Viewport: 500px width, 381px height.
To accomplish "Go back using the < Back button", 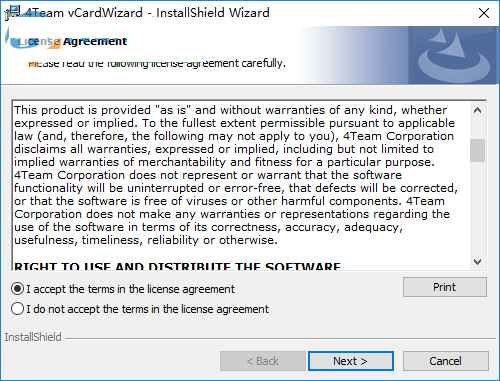I will [x=263, y=361].
